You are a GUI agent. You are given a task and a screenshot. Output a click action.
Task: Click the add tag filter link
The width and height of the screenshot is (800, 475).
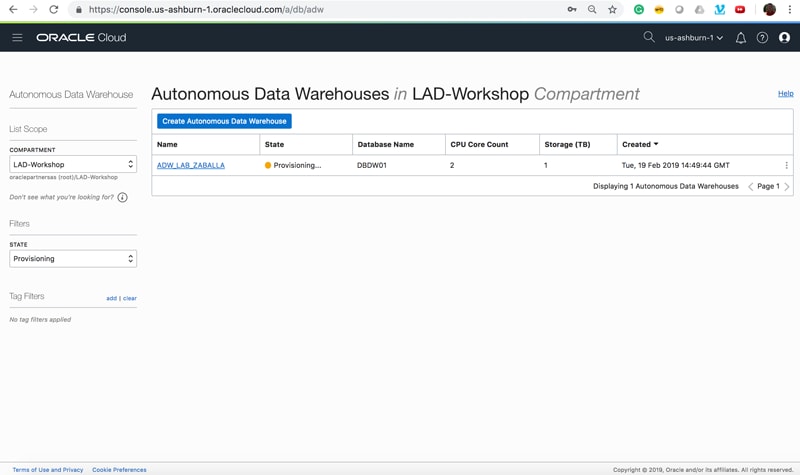coord(111,298)
